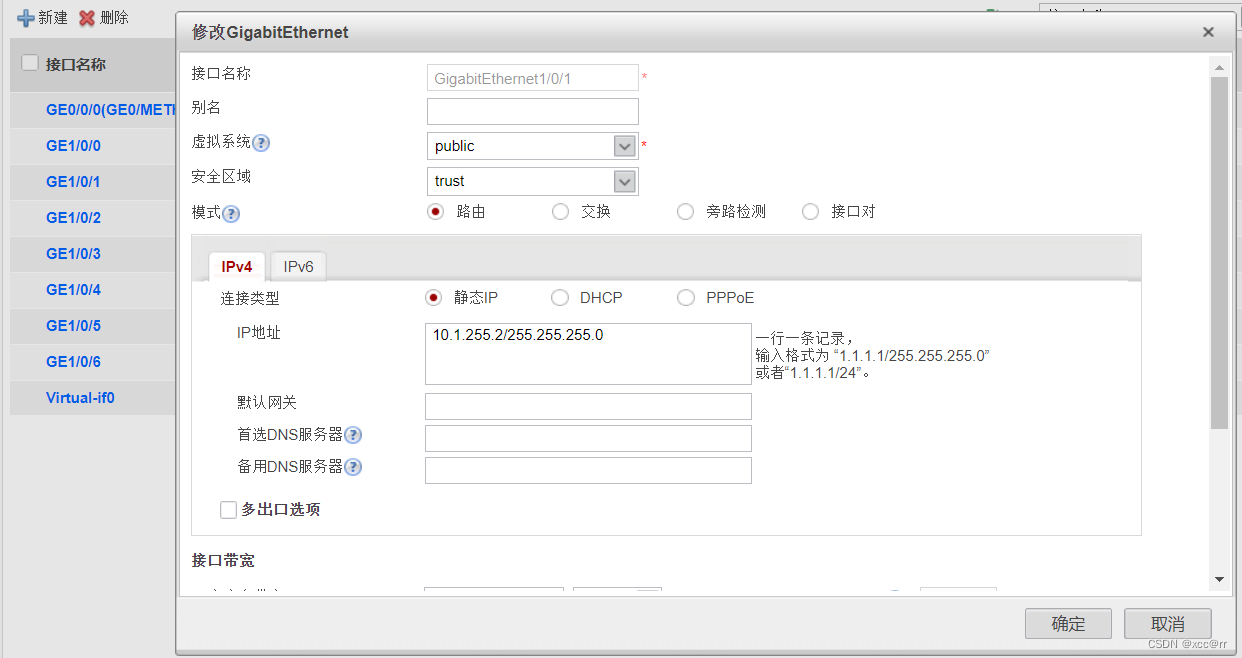
Task: Click the dialog vertical scrollbar thumb
Action: tap(1219, 253)
